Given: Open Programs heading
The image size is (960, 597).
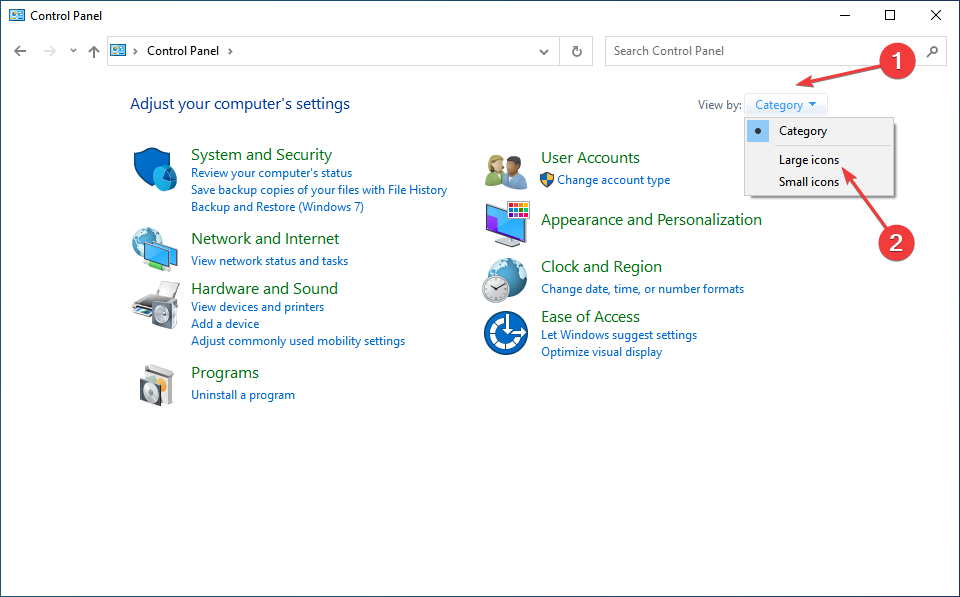Looking at the screenshot, I should (225, 373).
